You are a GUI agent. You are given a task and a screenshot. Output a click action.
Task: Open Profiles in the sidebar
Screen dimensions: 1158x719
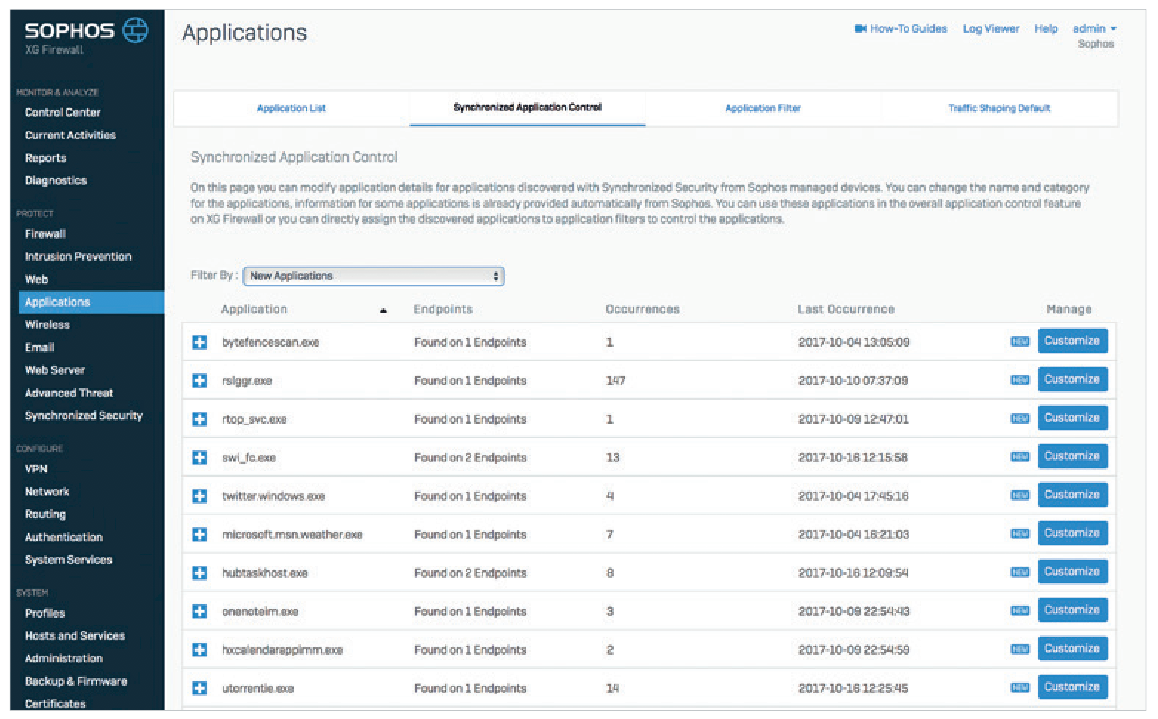(45, 613)
